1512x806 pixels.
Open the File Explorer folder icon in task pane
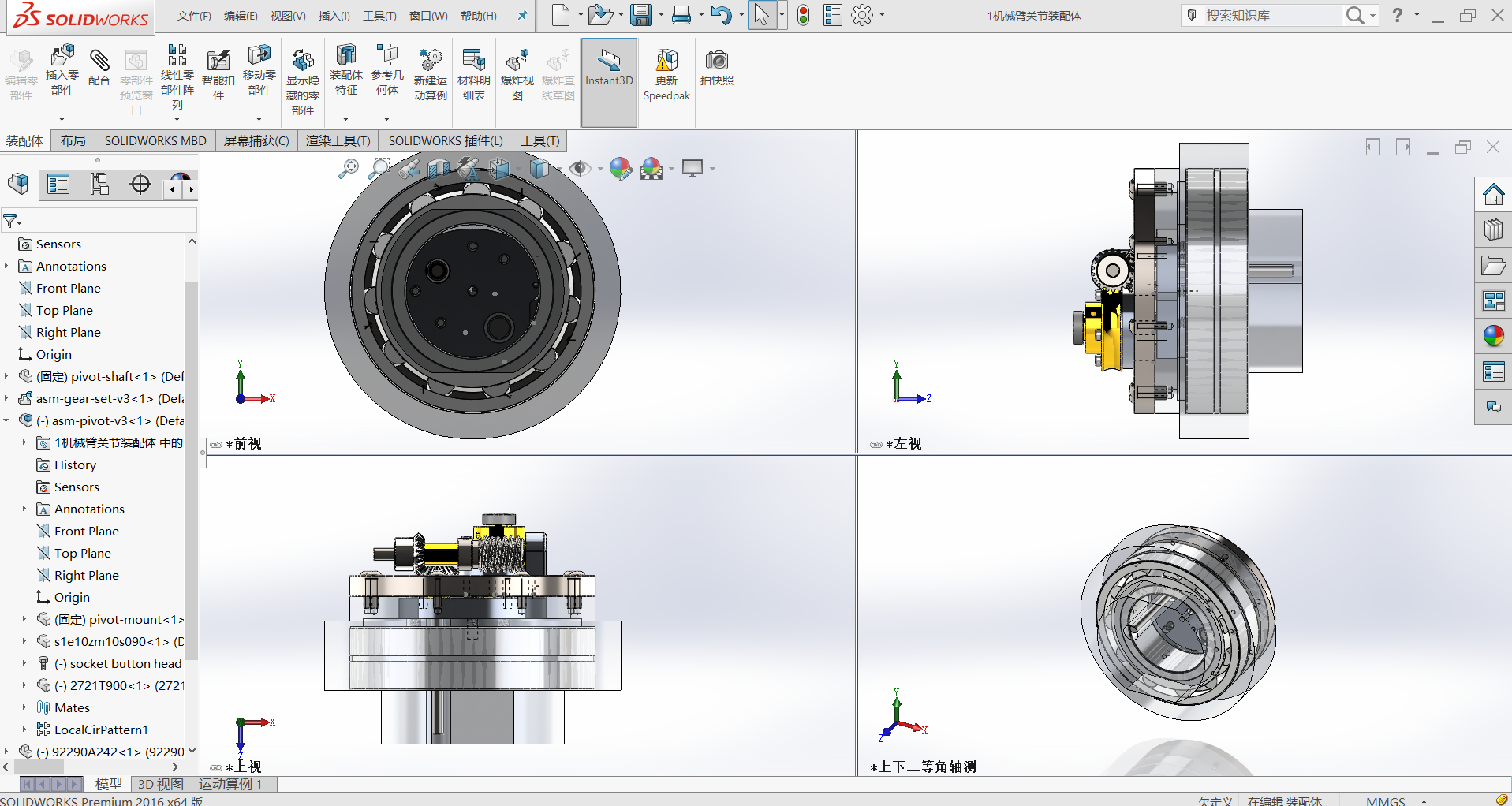(x=1493, y=266)
